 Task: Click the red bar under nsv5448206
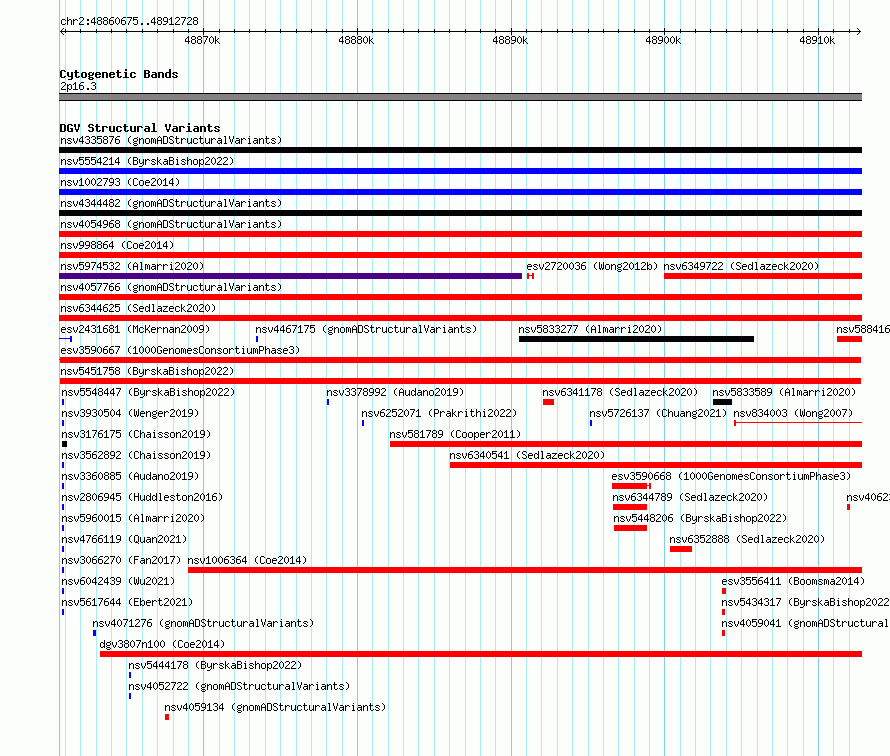pos(630,528)
